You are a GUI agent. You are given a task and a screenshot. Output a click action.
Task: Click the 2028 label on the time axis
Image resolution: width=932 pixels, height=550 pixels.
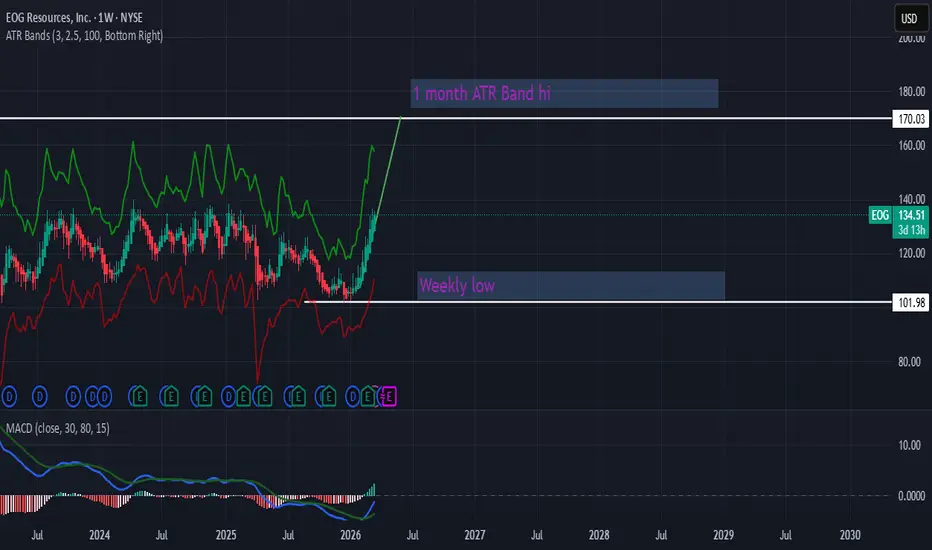pos(599,535)
